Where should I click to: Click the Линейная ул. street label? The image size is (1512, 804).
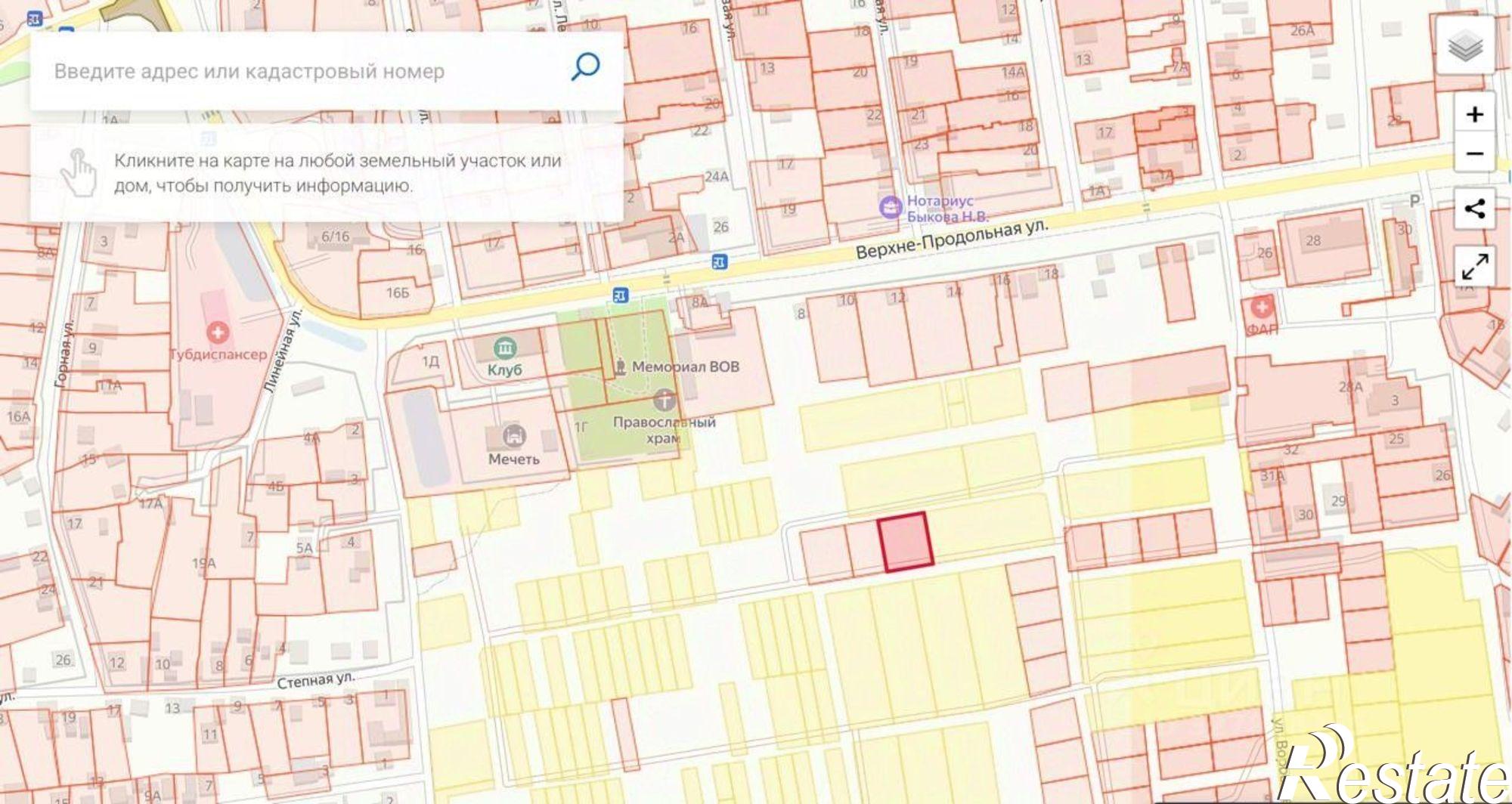[x=285, y=349]
